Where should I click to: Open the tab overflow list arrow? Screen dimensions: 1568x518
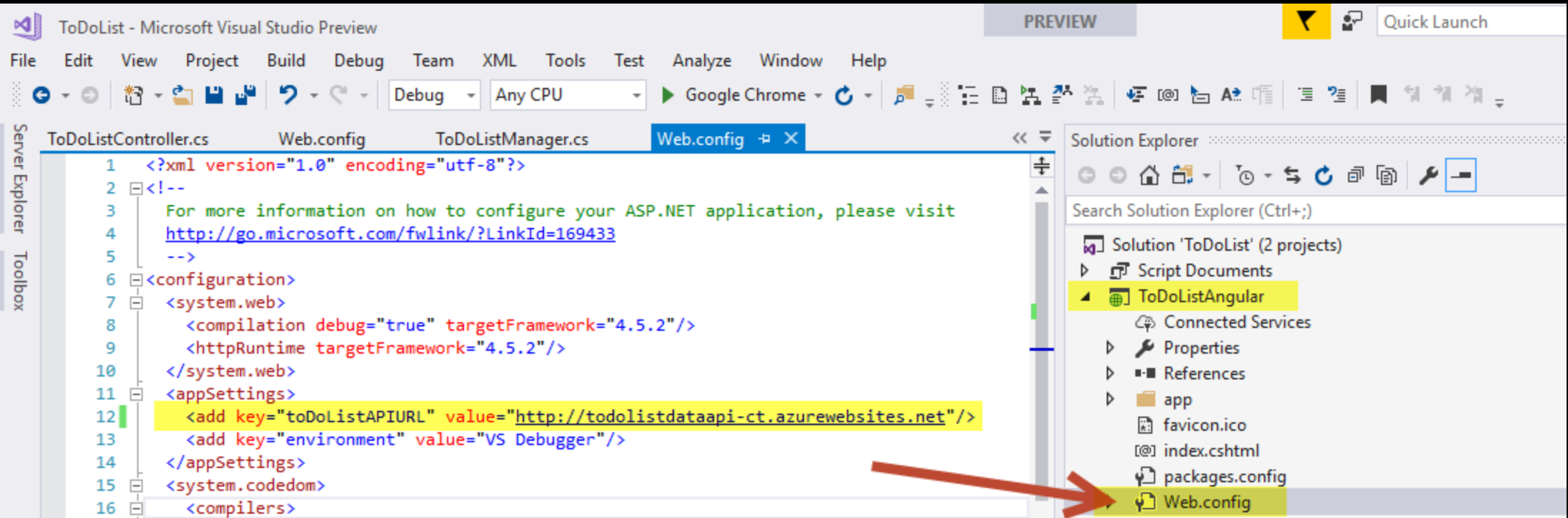pyautogui.click(x=1045, y=136)
